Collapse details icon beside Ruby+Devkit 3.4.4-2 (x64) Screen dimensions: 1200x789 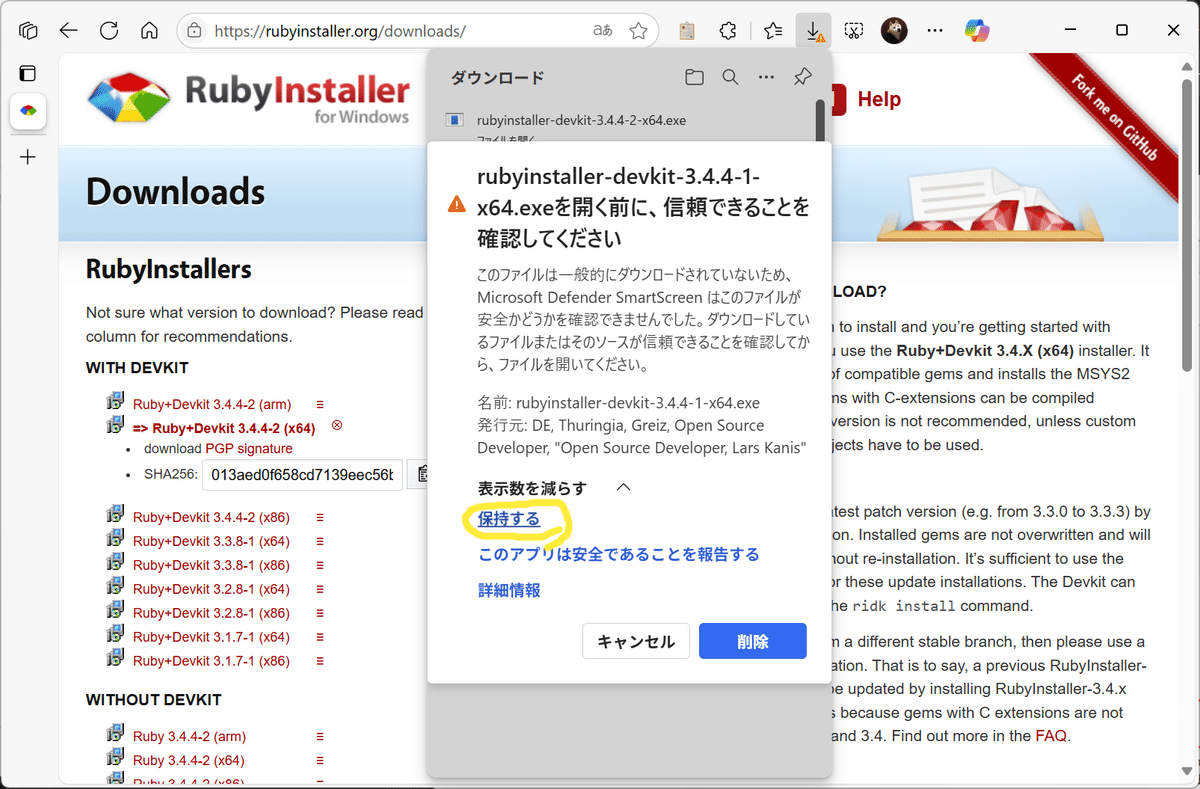coord(337,426)
